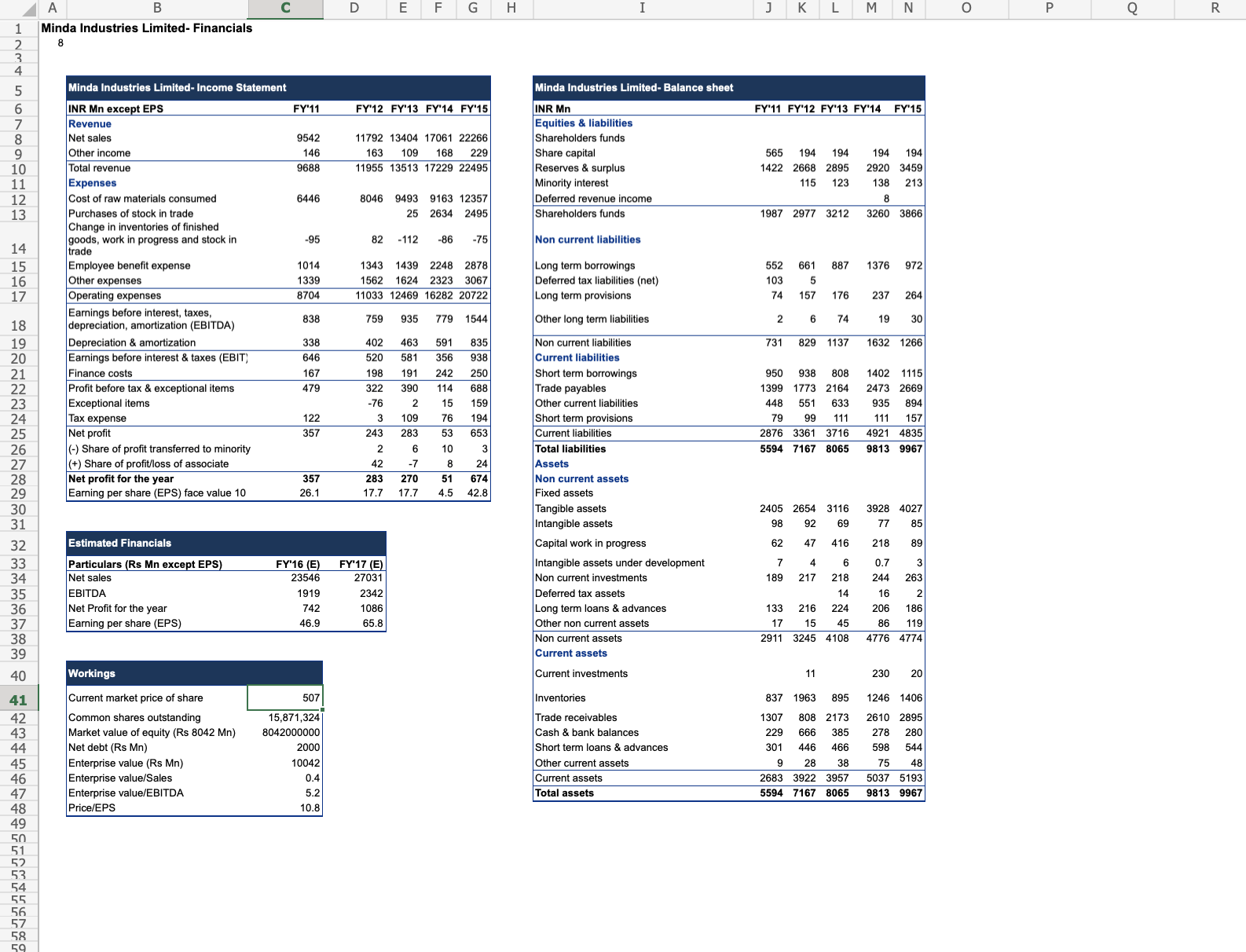Click the Balance sheet section header
The height and width of the screenshot is (952, 1246).
click(729, 87)
